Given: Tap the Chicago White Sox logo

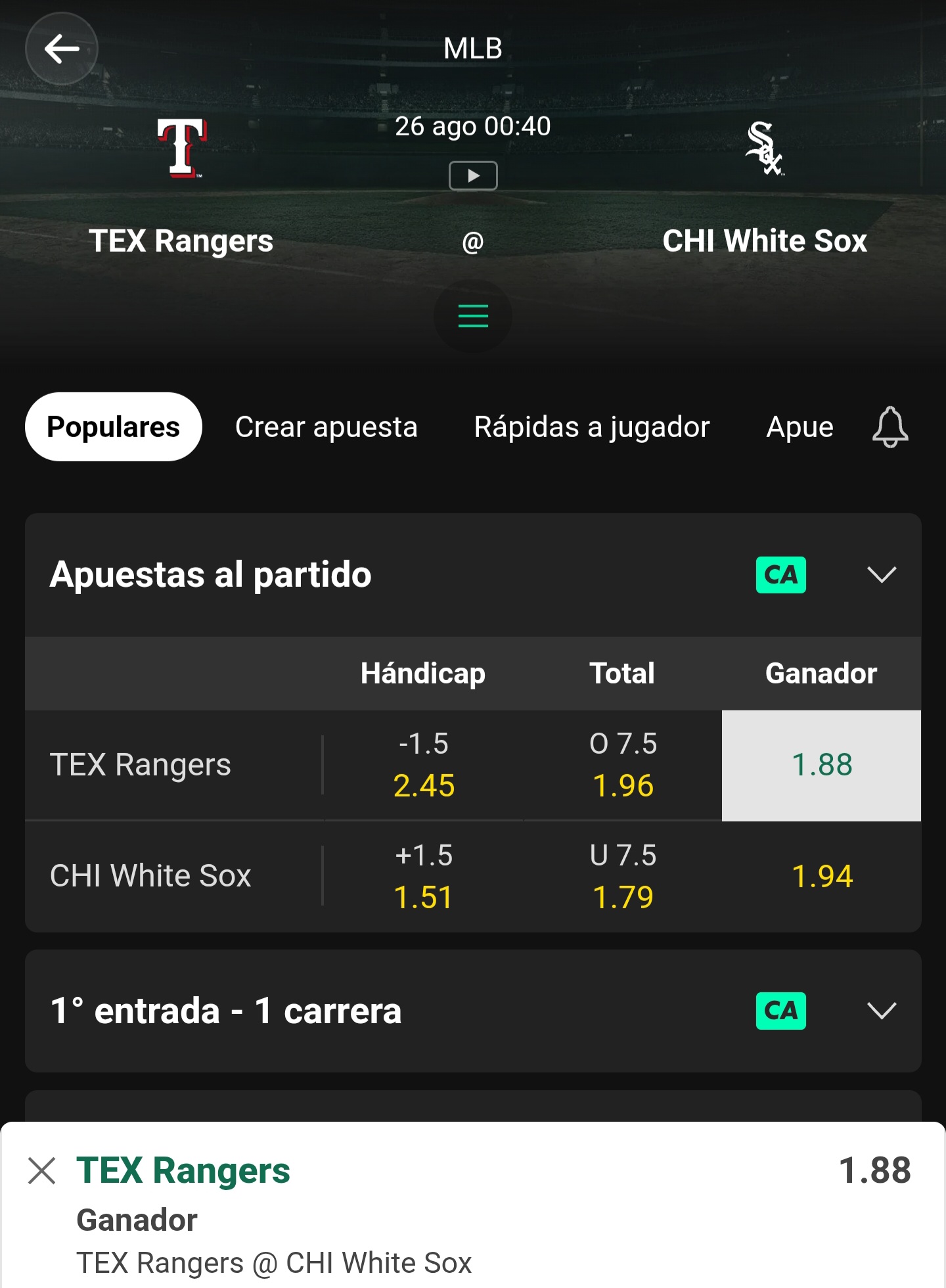Looking at the screenshot, I should pos(765,149).
